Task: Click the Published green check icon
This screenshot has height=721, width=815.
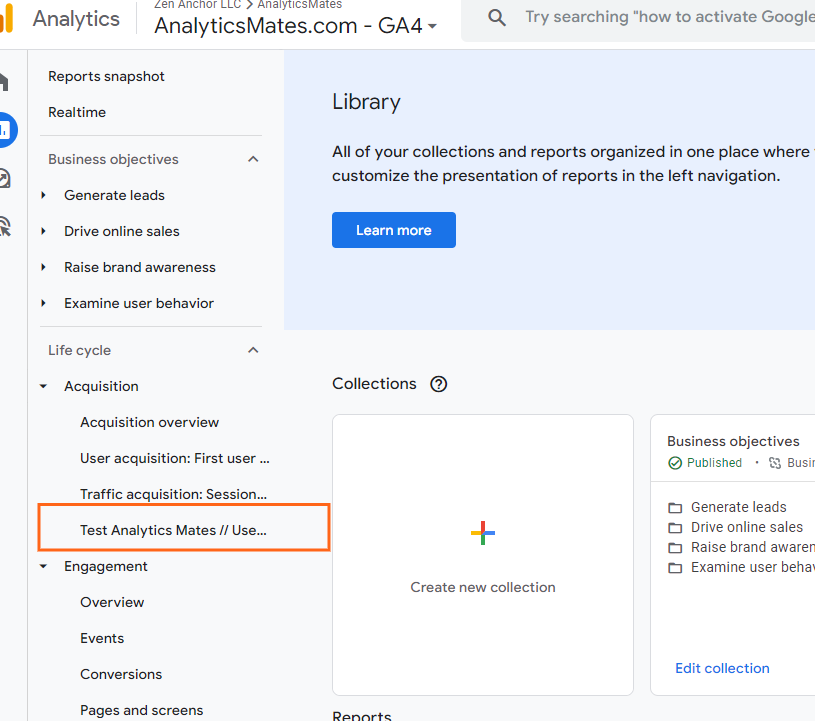Action: pyautogui.click(x=675, y=463)
